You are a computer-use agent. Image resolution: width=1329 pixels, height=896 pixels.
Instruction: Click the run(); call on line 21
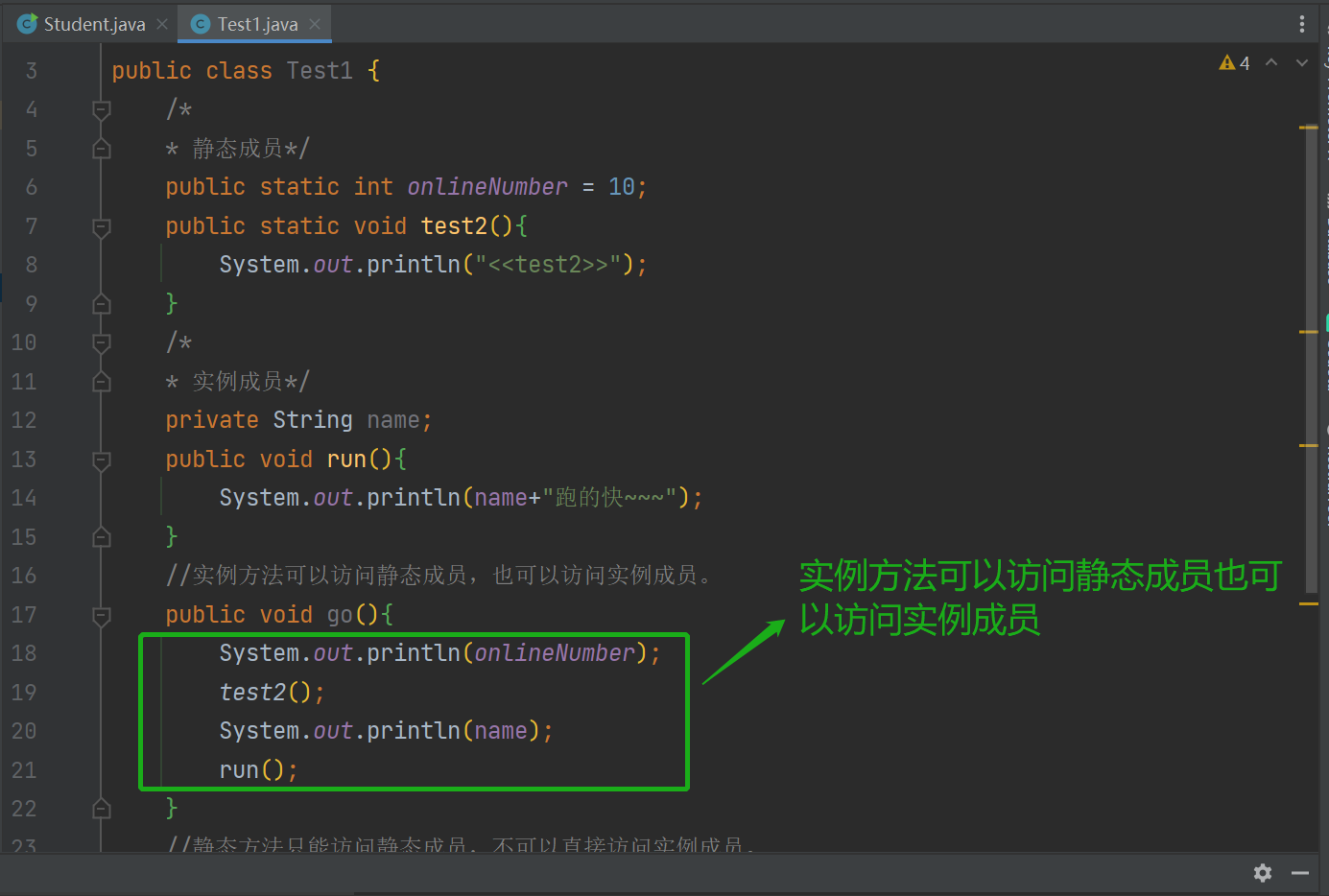click(258, 770)
